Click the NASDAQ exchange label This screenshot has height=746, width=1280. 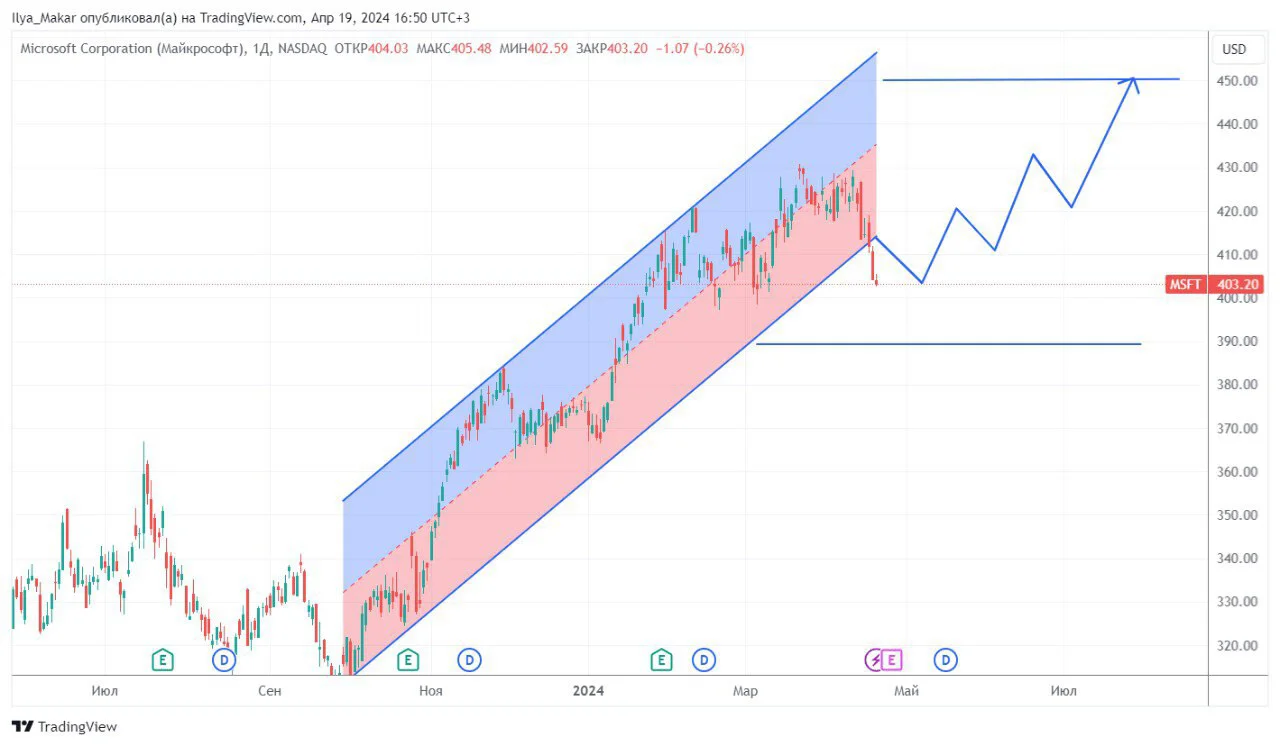[x=300, y=48]
